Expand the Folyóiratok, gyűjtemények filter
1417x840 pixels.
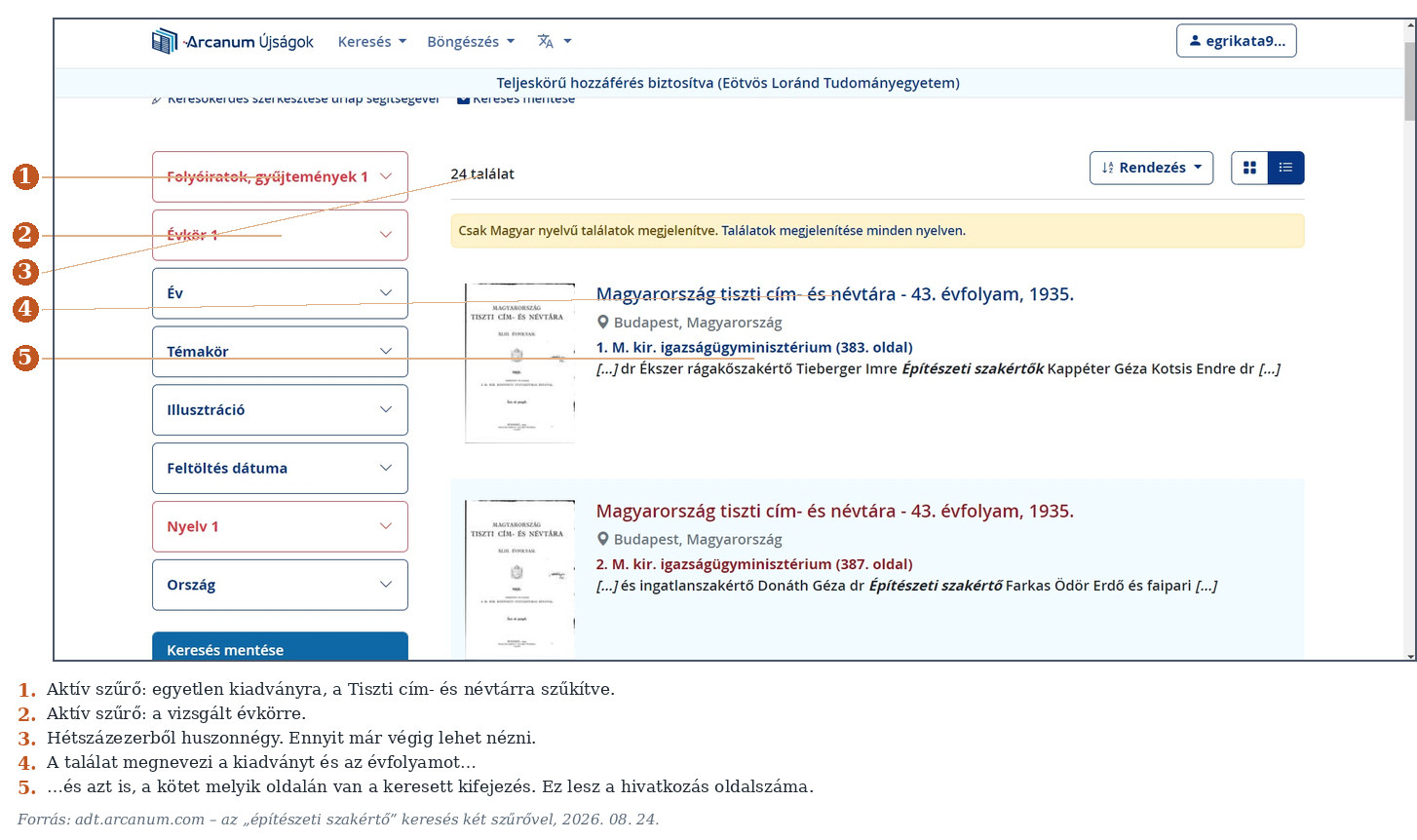click(280, 176)
